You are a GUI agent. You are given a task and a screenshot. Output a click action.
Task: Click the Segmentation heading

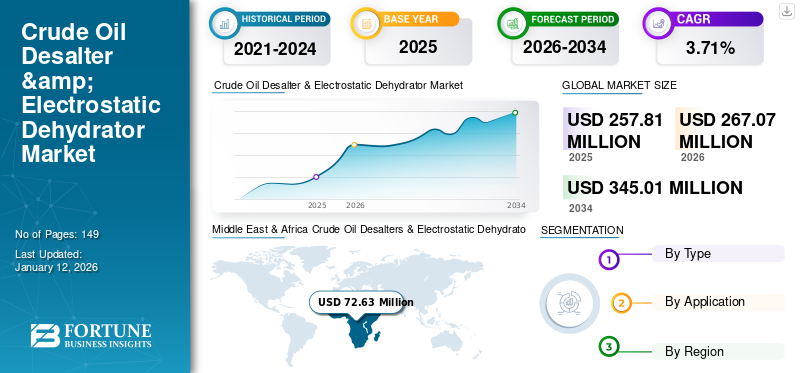[x=582, y=231]
